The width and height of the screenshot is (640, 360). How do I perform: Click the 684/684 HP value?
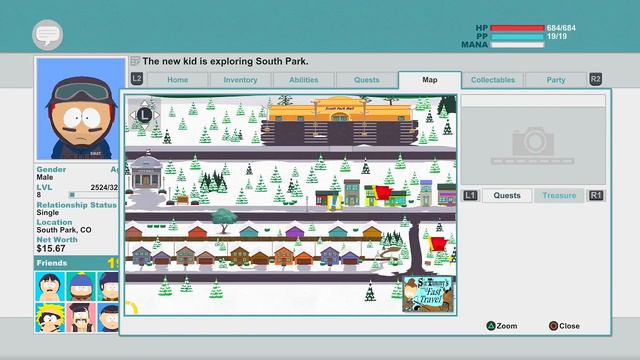(x=561, y=28)
